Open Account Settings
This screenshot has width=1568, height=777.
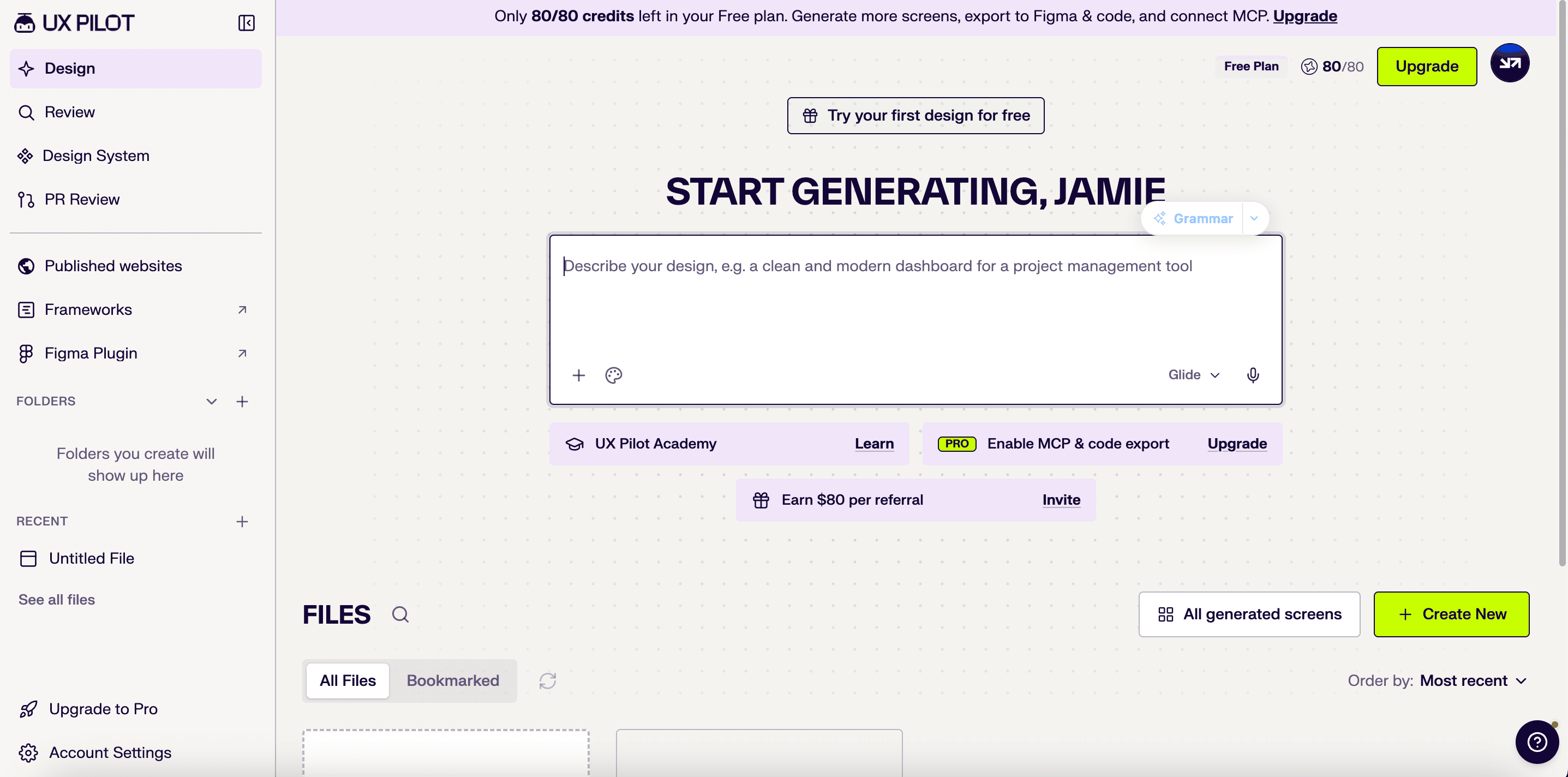136,752
